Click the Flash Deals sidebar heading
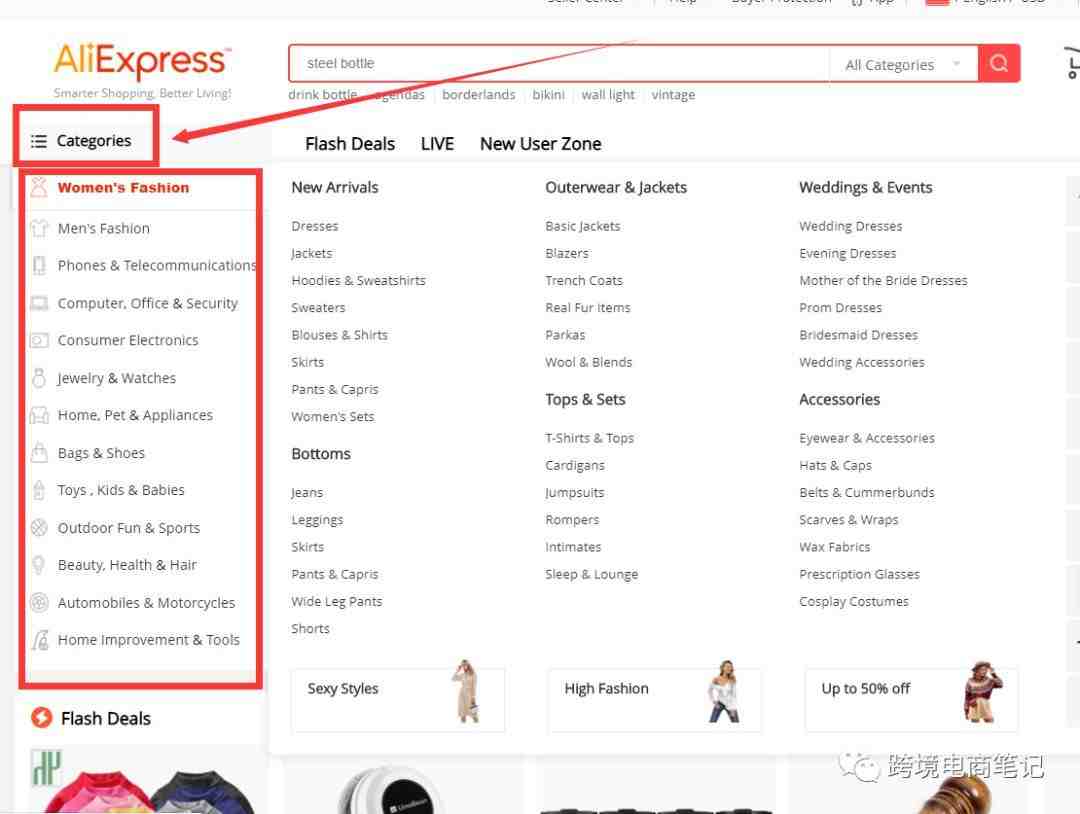The height and width of the screenshot is (814, 1080). tap(106, 718)
